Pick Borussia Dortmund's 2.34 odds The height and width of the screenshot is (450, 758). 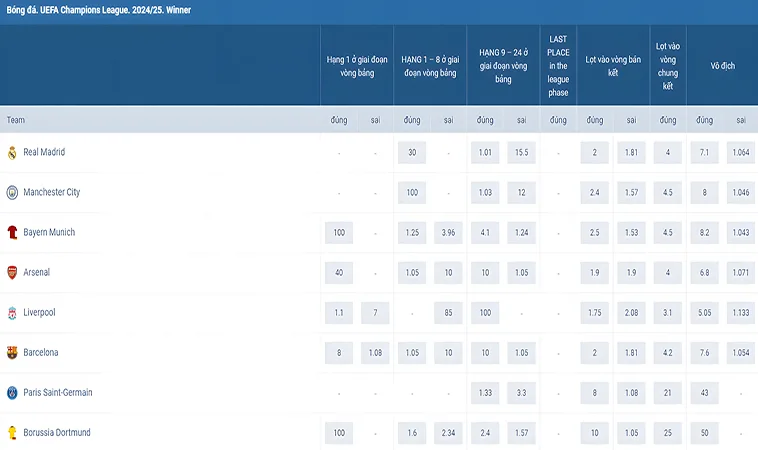(448, 434)
